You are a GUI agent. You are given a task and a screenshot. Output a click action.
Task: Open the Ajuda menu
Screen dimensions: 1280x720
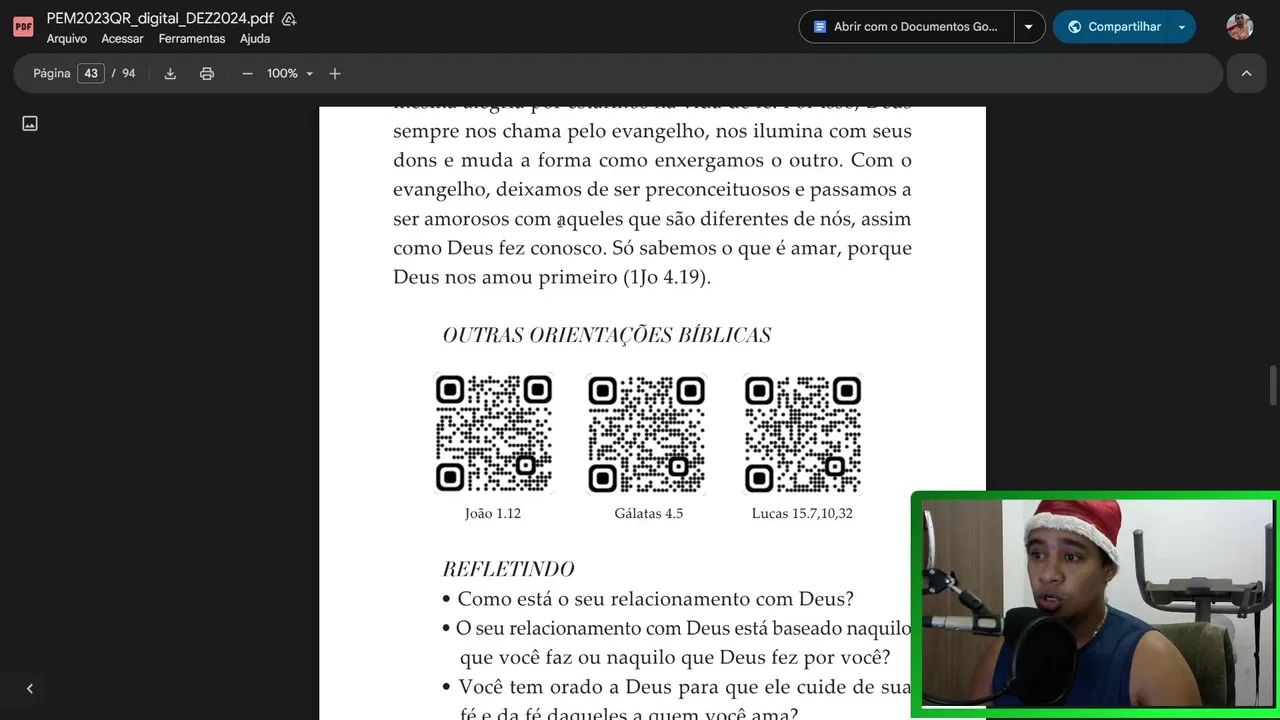tap(255, 39)
